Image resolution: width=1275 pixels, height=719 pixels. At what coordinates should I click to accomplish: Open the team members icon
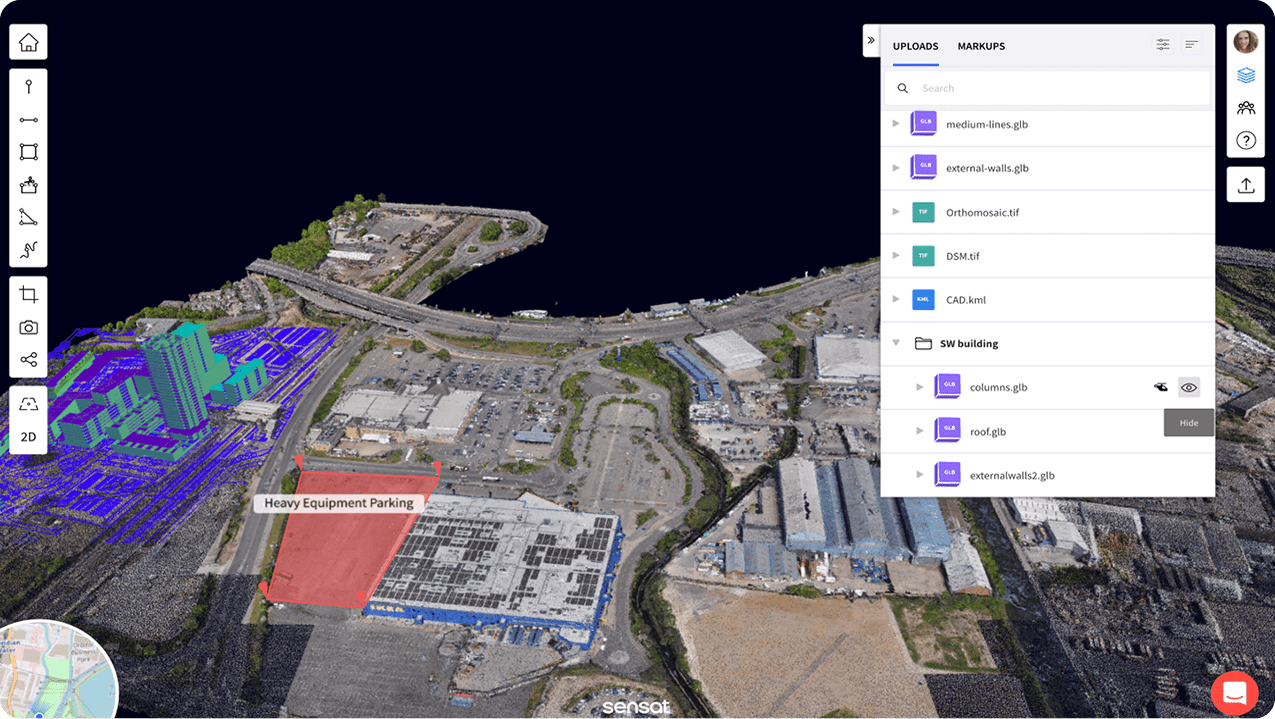point(1246,108)
